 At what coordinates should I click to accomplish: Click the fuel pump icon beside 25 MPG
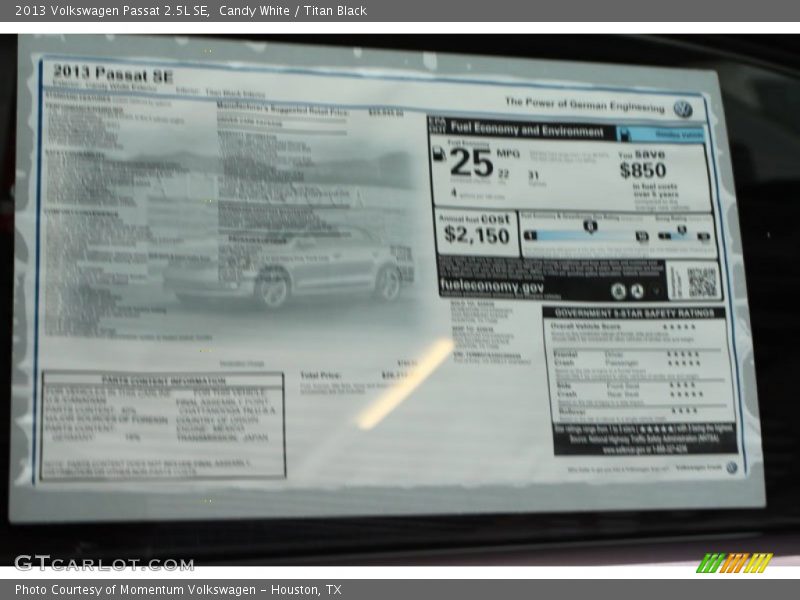tap(439, 153)
